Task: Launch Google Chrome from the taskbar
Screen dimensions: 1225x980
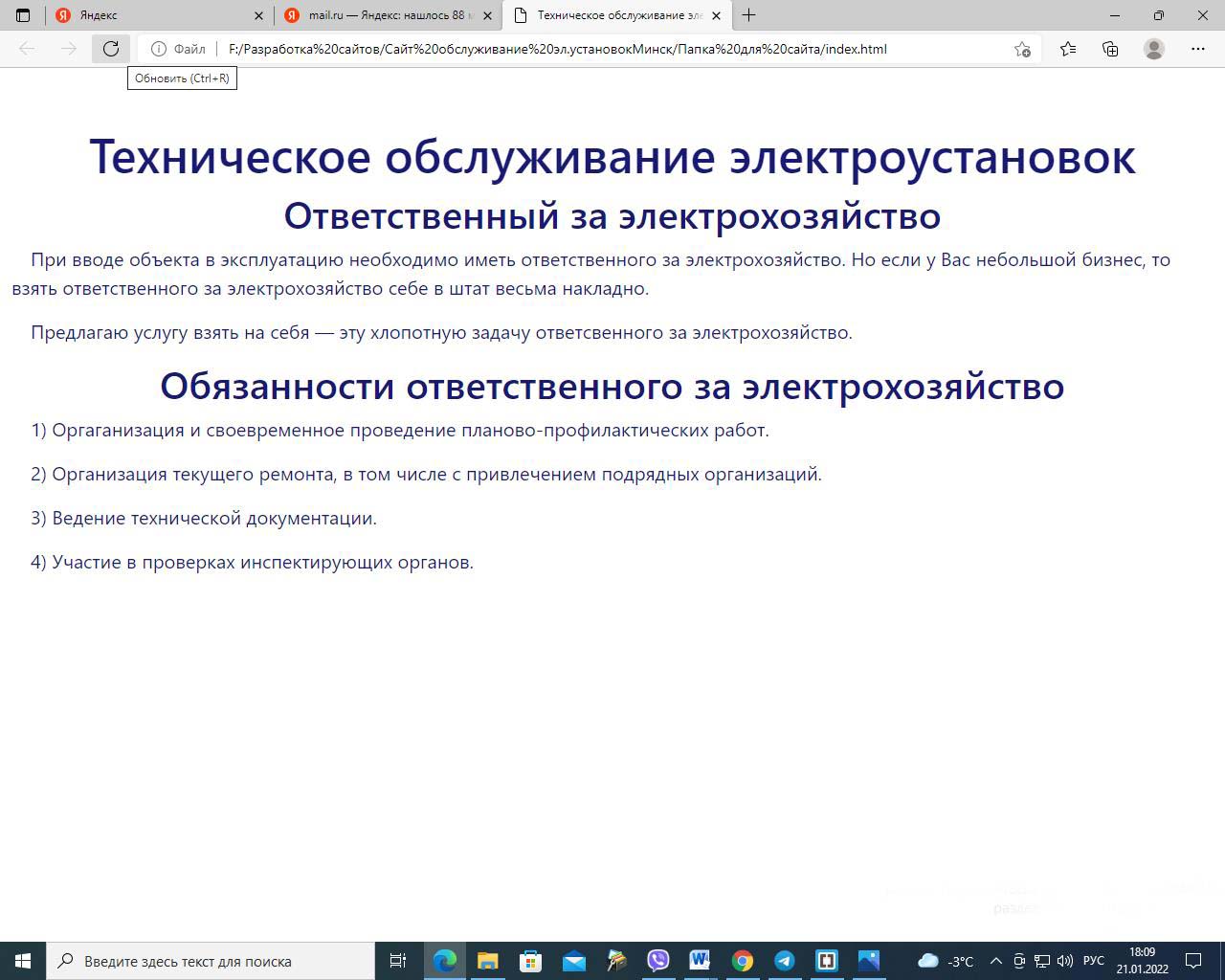Action: click(743, 961)
